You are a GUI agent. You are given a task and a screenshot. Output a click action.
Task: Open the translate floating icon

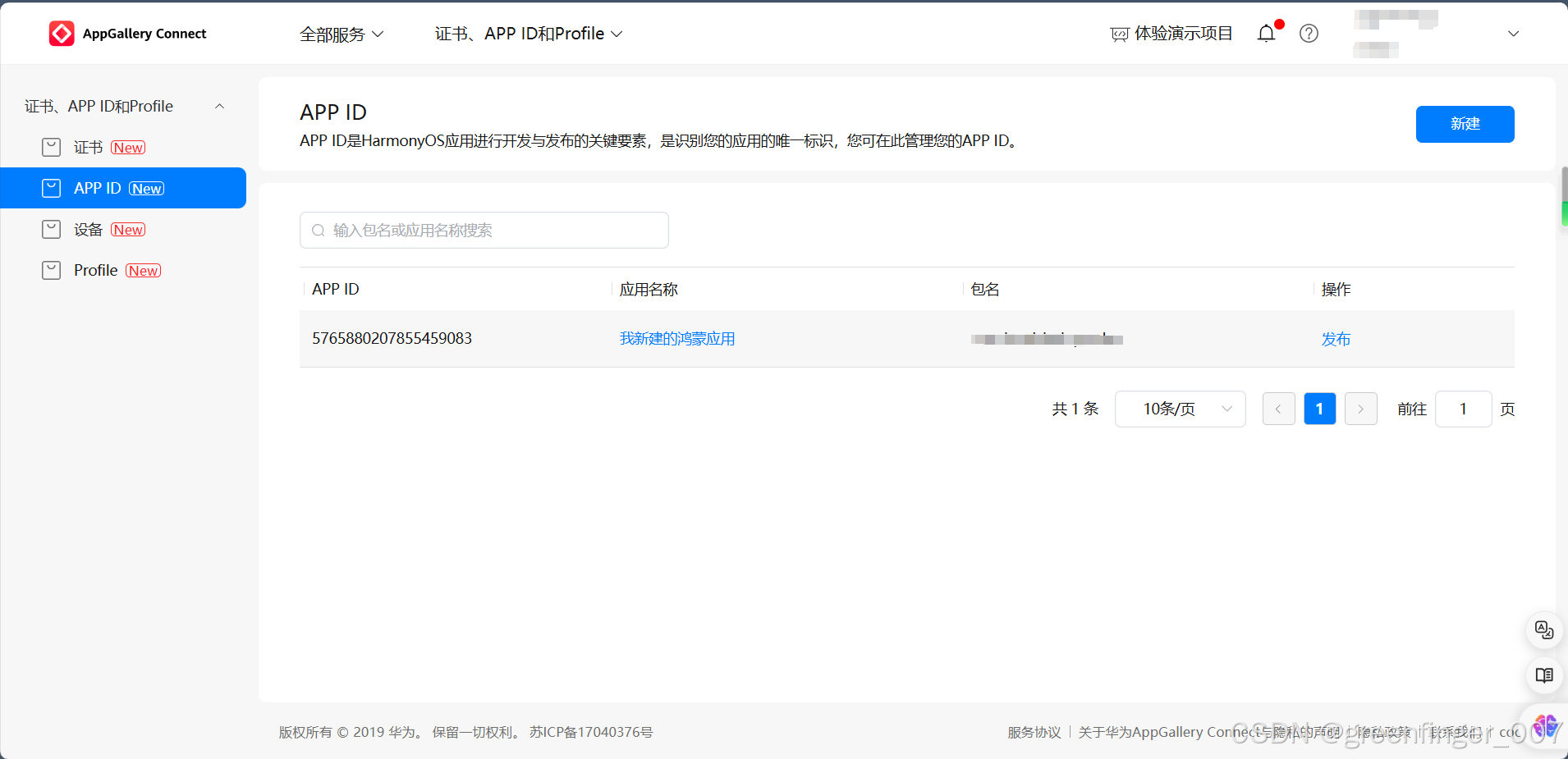pyautogui.click(x=1544, y=630)
